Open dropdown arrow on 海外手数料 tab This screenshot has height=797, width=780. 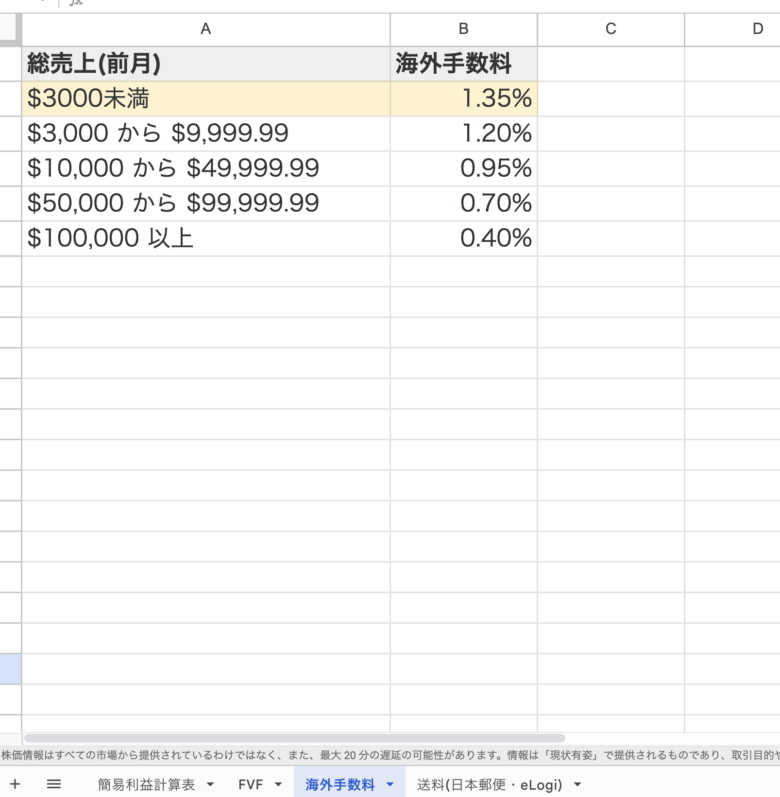click(x=390, y=784)
